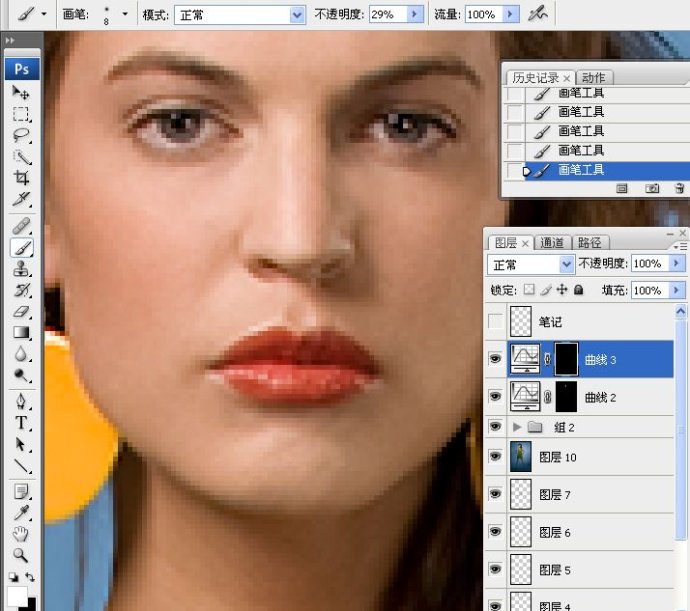Screen dimensions: 690x611
Task: Show the 笔记 layer visibility
Action: coord(495,322)
